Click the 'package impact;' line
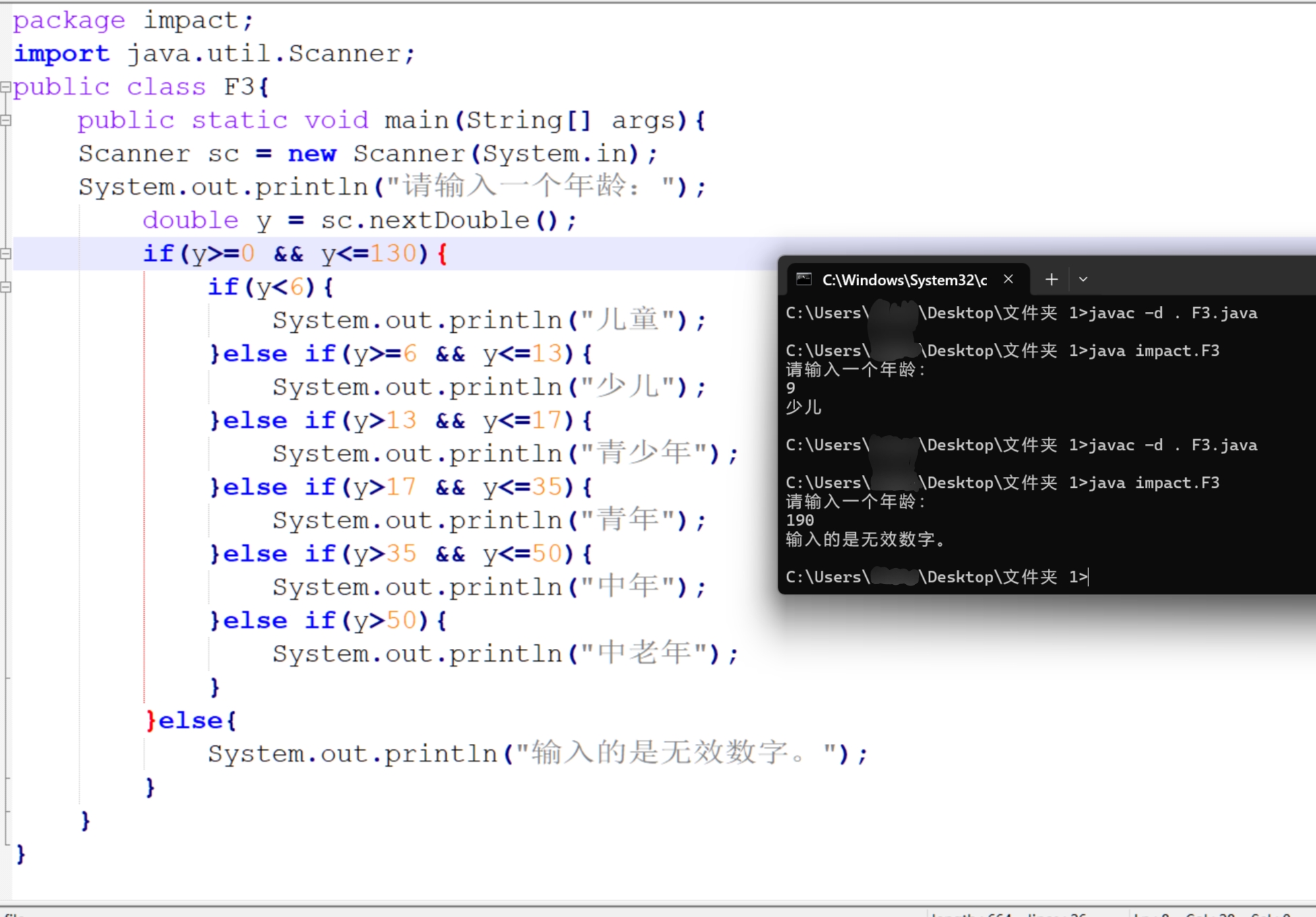 point(133,21)
